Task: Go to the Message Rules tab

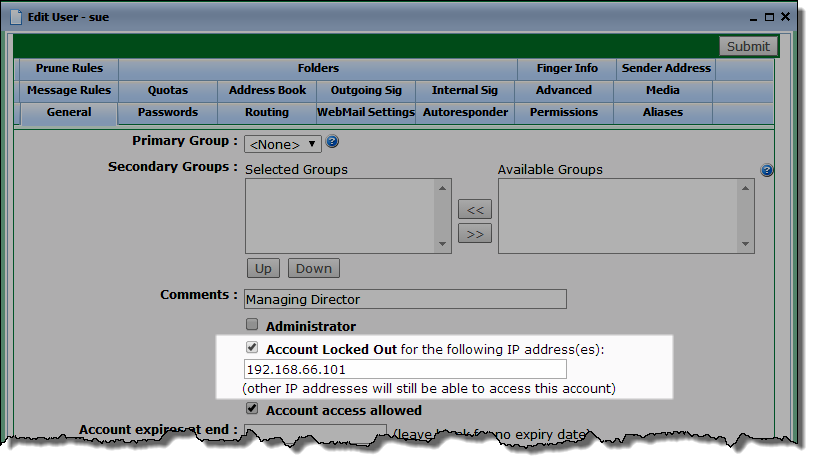Action: pyautogui.click(x=68, y=91)
